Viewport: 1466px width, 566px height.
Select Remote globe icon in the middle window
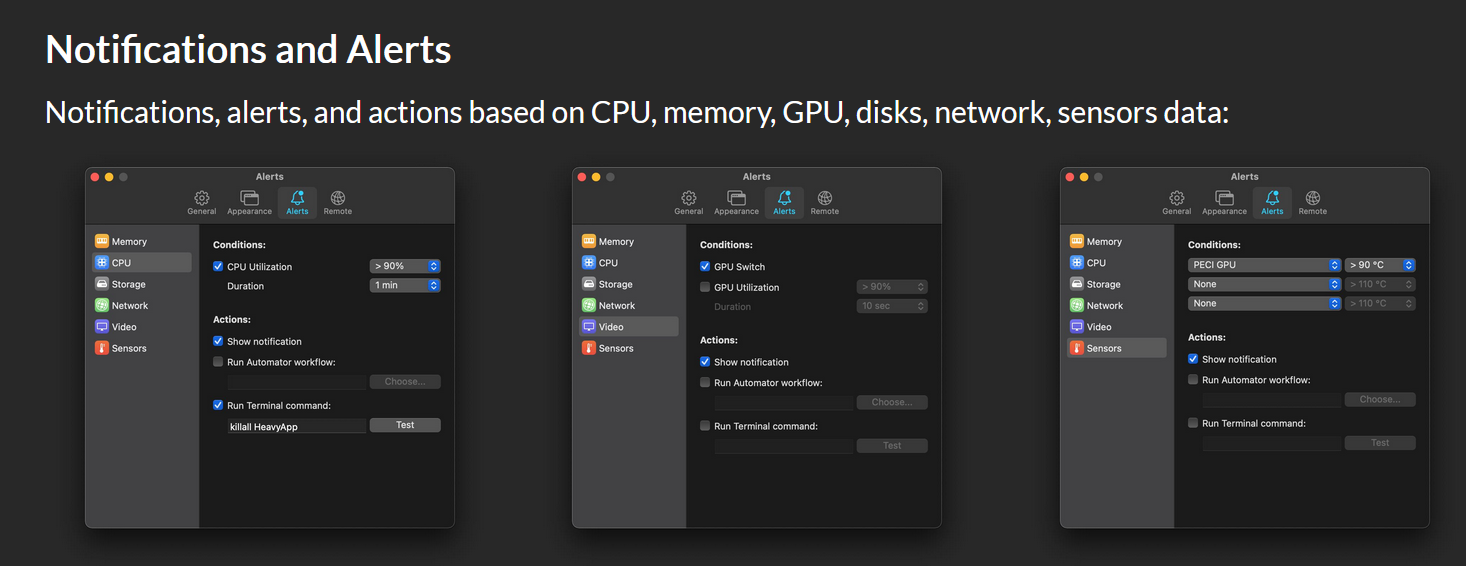coord(825,198)
